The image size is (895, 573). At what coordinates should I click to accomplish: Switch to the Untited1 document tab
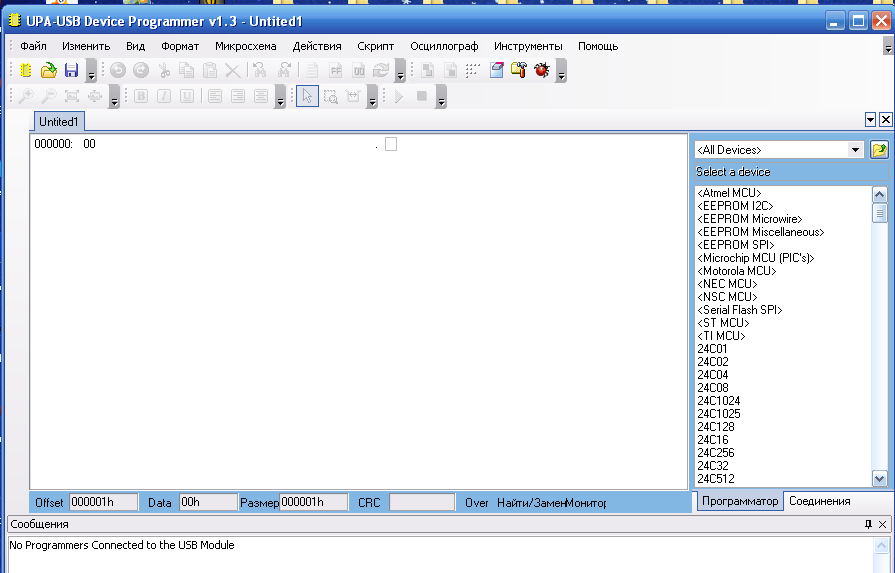(x=59, y=122)
